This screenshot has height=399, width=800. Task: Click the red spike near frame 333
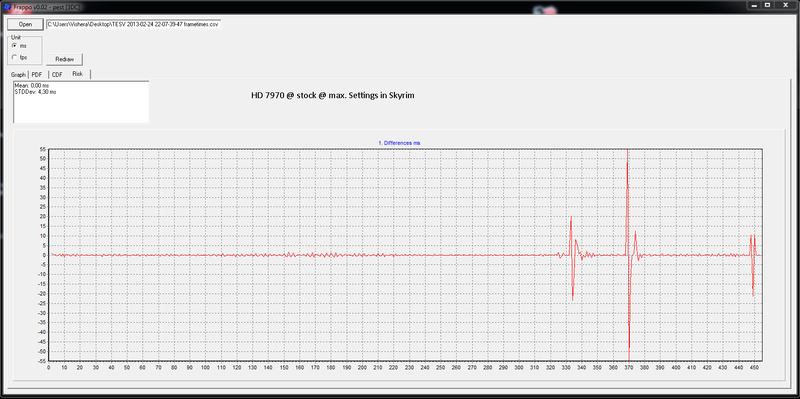coord(572,258)
